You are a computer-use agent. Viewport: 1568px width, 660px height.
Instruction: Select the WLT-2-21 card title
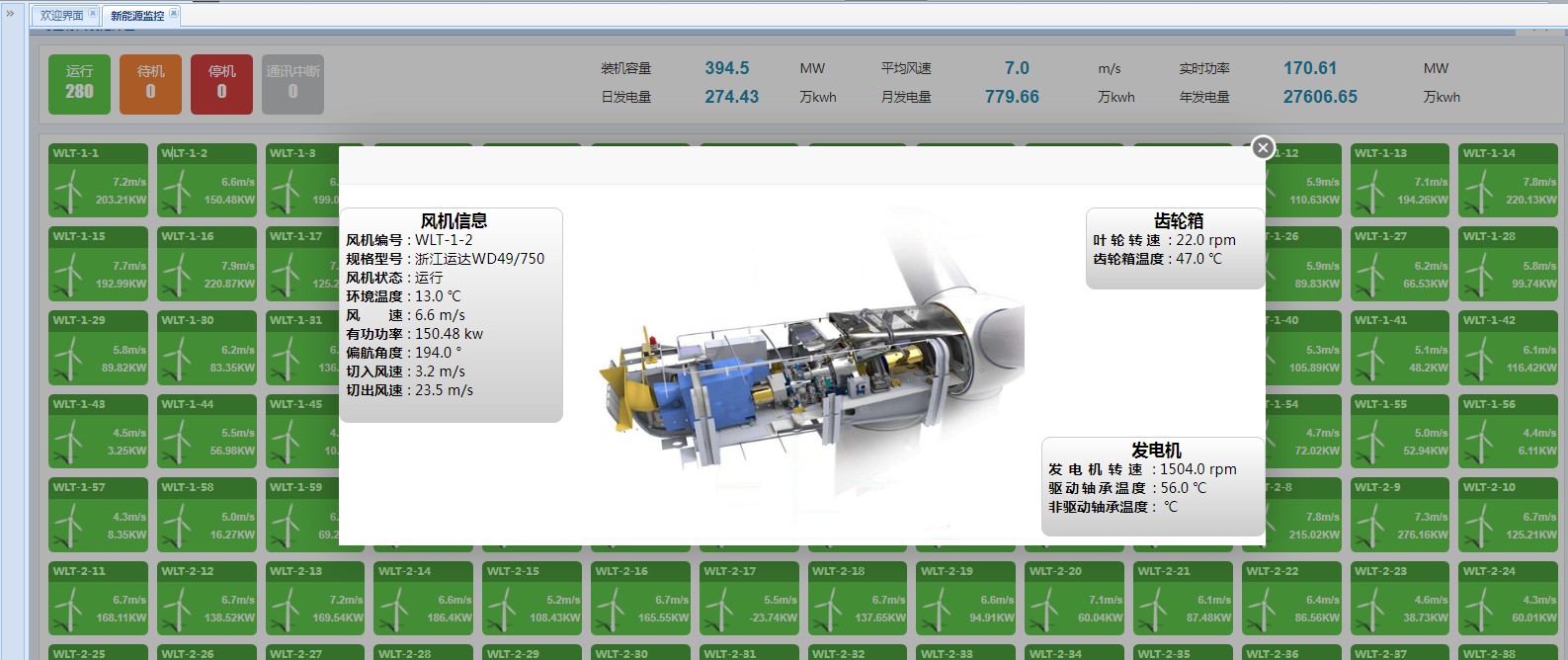pyautogui.click(x=1164, y=571)
